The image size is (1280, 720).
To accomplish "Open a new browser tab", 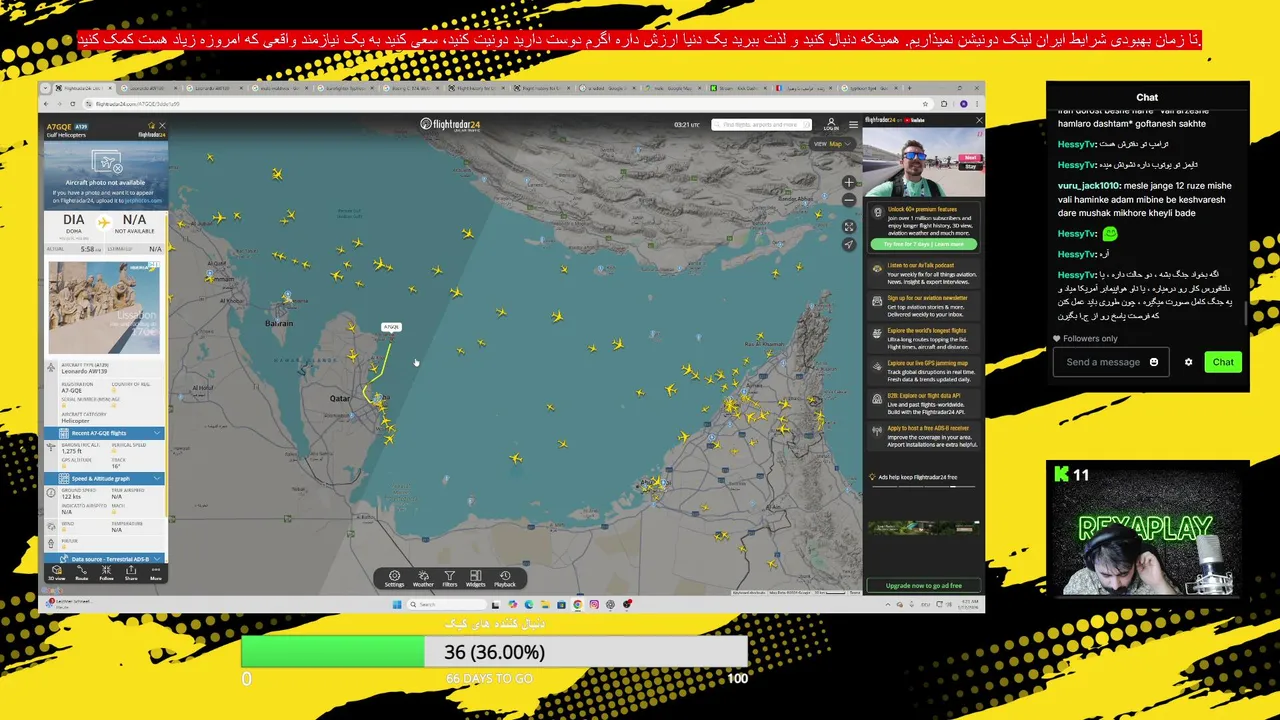I will [909, 88].
